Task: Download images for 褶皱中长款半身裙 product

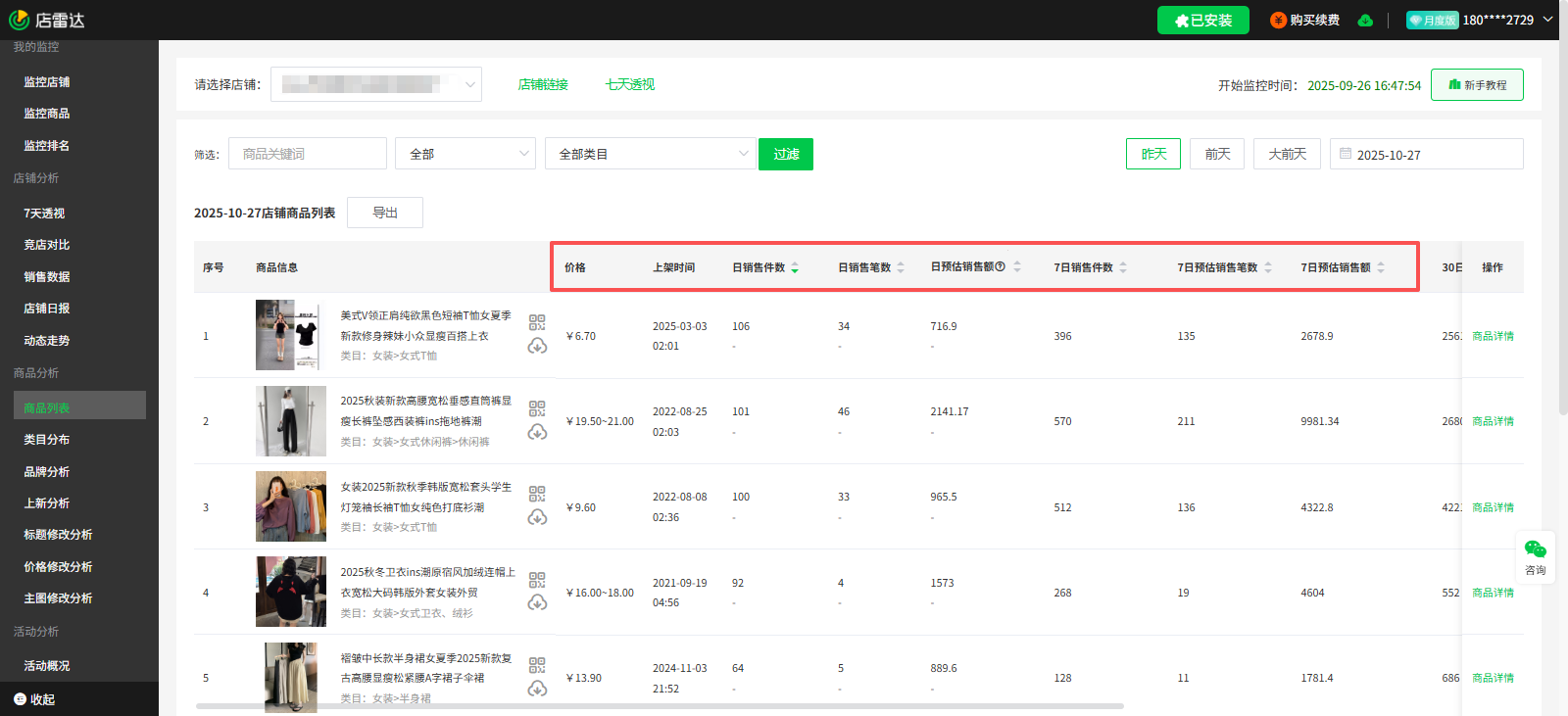Action: 537,689
